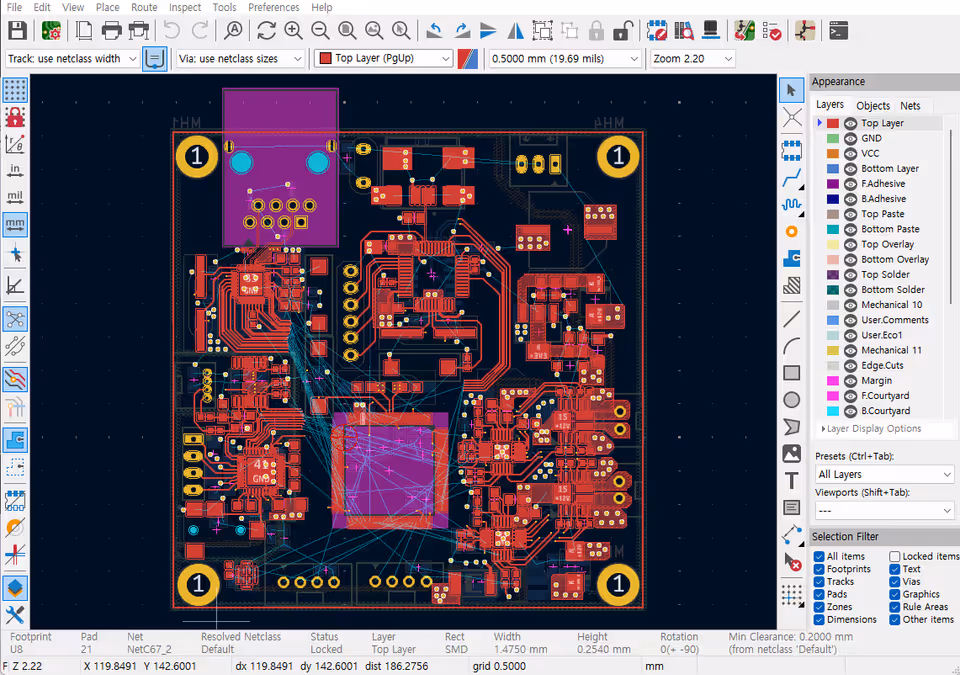
Task: Click the Lock items icon
Action: (596, 31)
